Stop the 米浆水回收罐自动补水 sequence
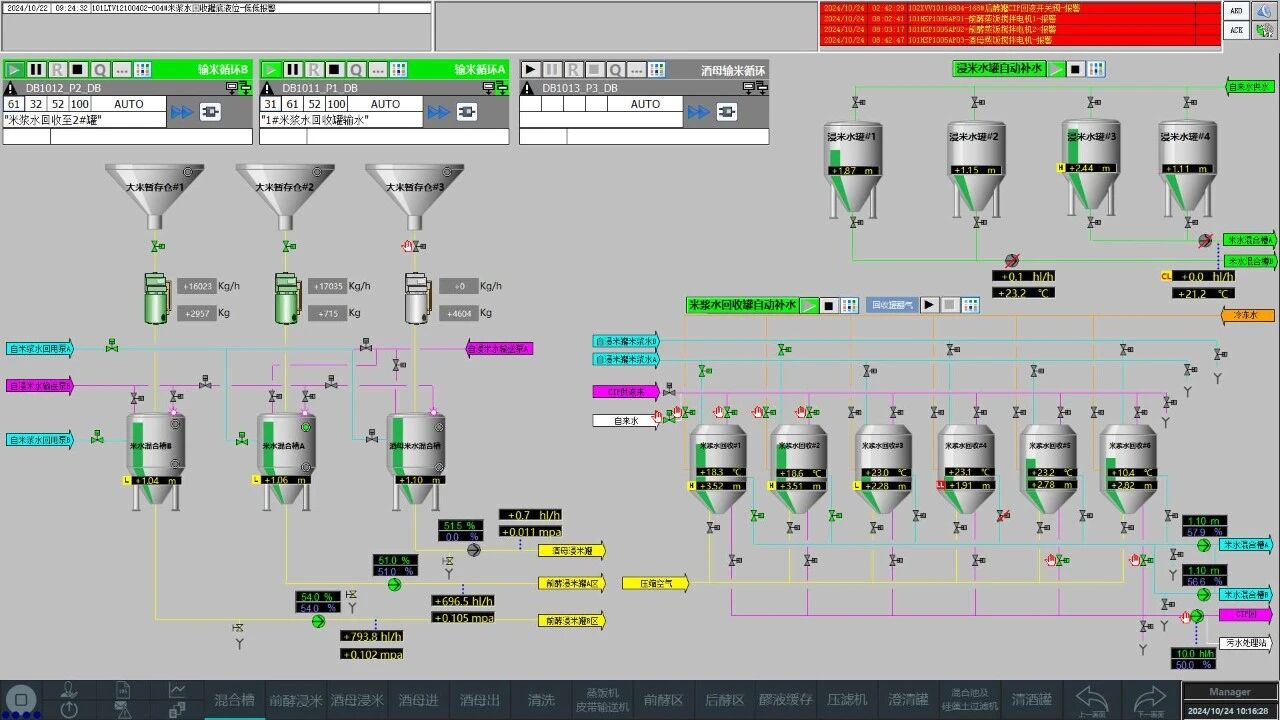This screenshot has height=720, width=1280. coord(829,305)
